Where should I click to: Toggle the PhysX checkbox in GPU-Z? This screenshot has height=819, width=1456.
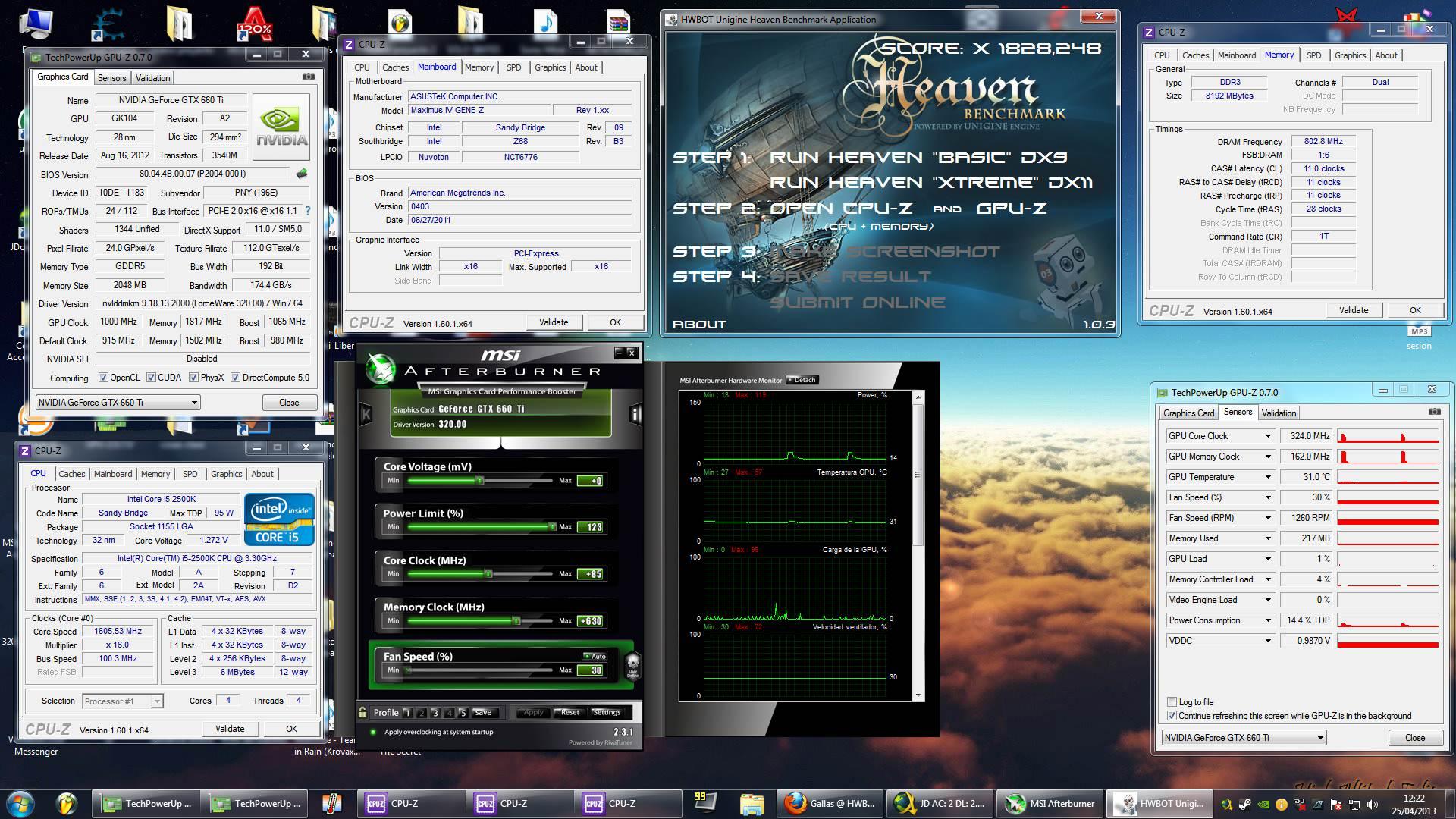[x=194, y=378]
